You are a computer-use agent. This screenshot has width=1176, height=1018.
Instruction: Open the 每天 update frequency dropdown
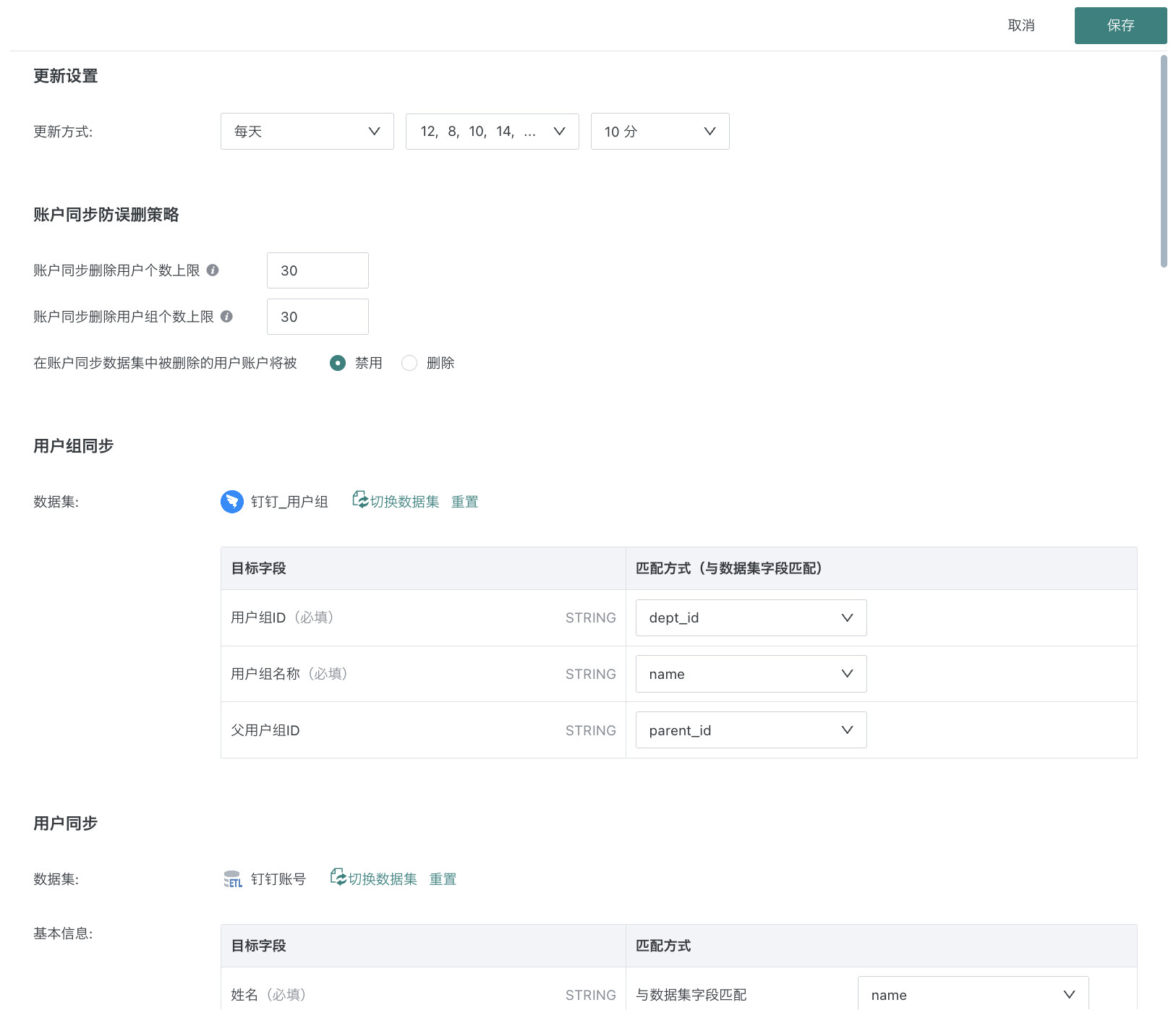307,132
